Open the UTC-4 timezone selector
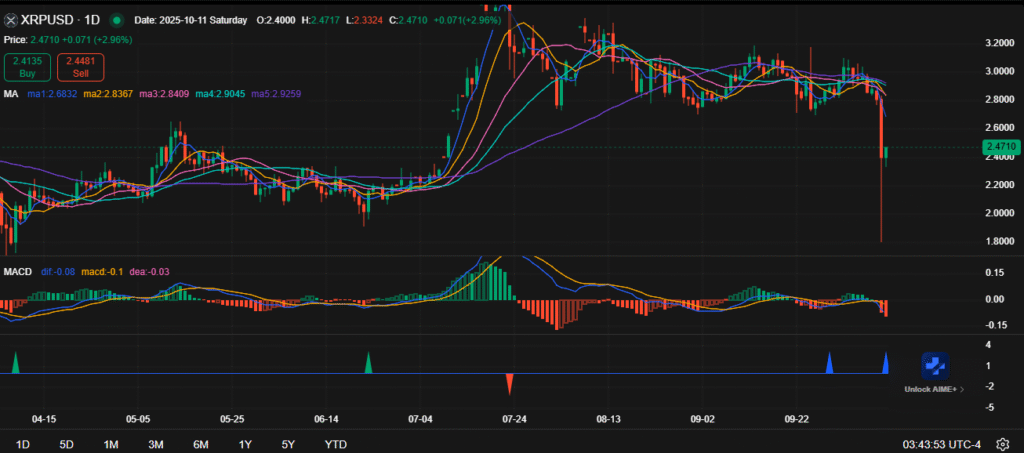Screen dimensions: 1024x453 pyautogui.click(x=965, y=444)
